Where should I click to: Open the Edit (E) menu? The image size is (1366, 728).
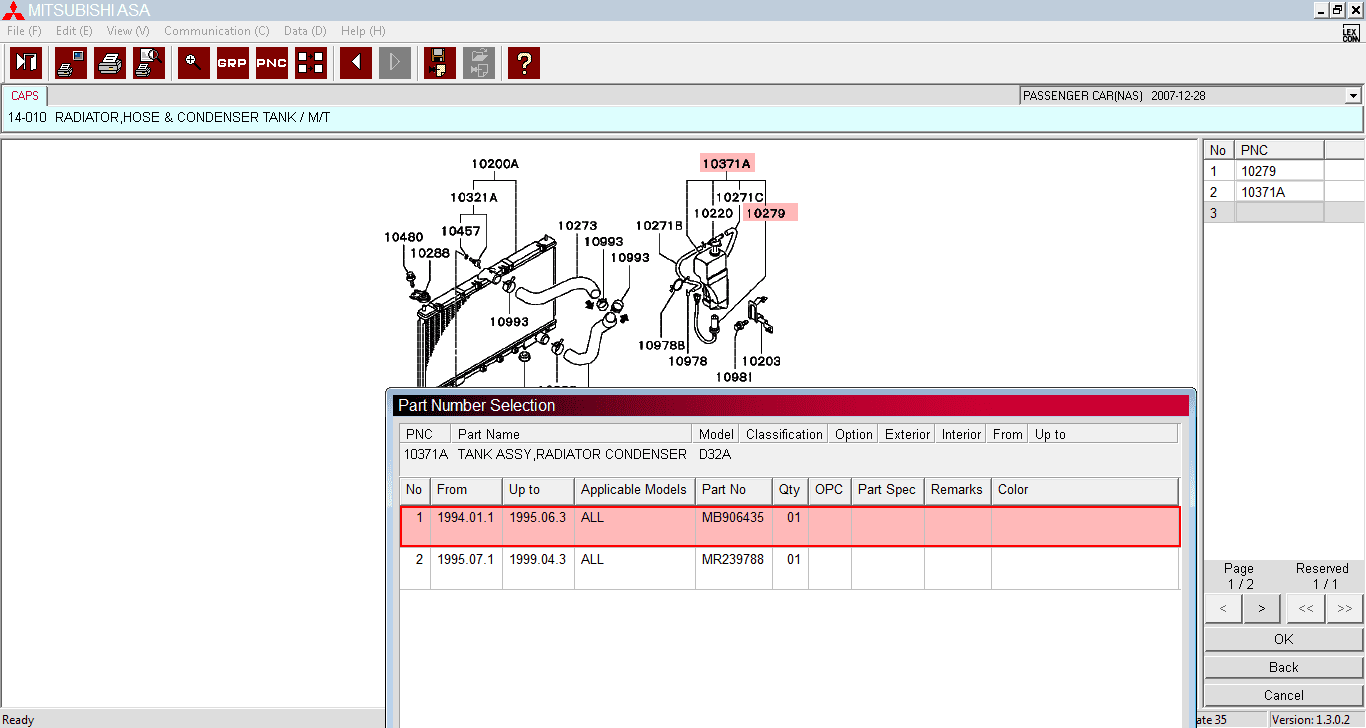coord(74,31)
